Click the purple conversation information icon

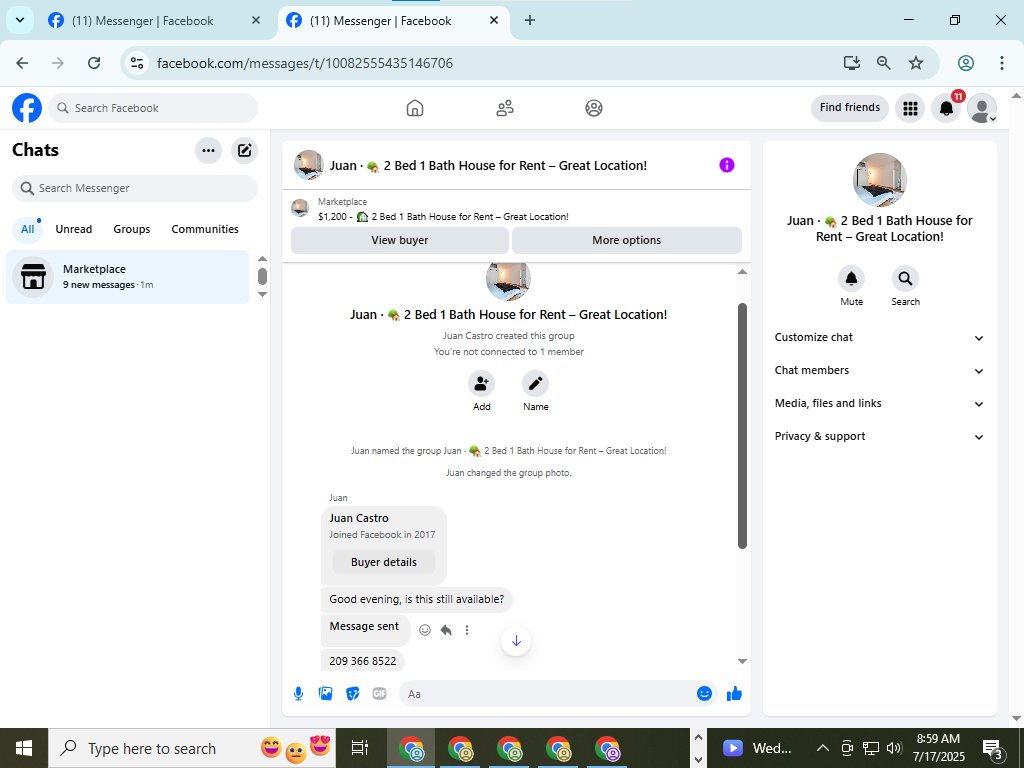pyautogui.click(x=727, y=165)
